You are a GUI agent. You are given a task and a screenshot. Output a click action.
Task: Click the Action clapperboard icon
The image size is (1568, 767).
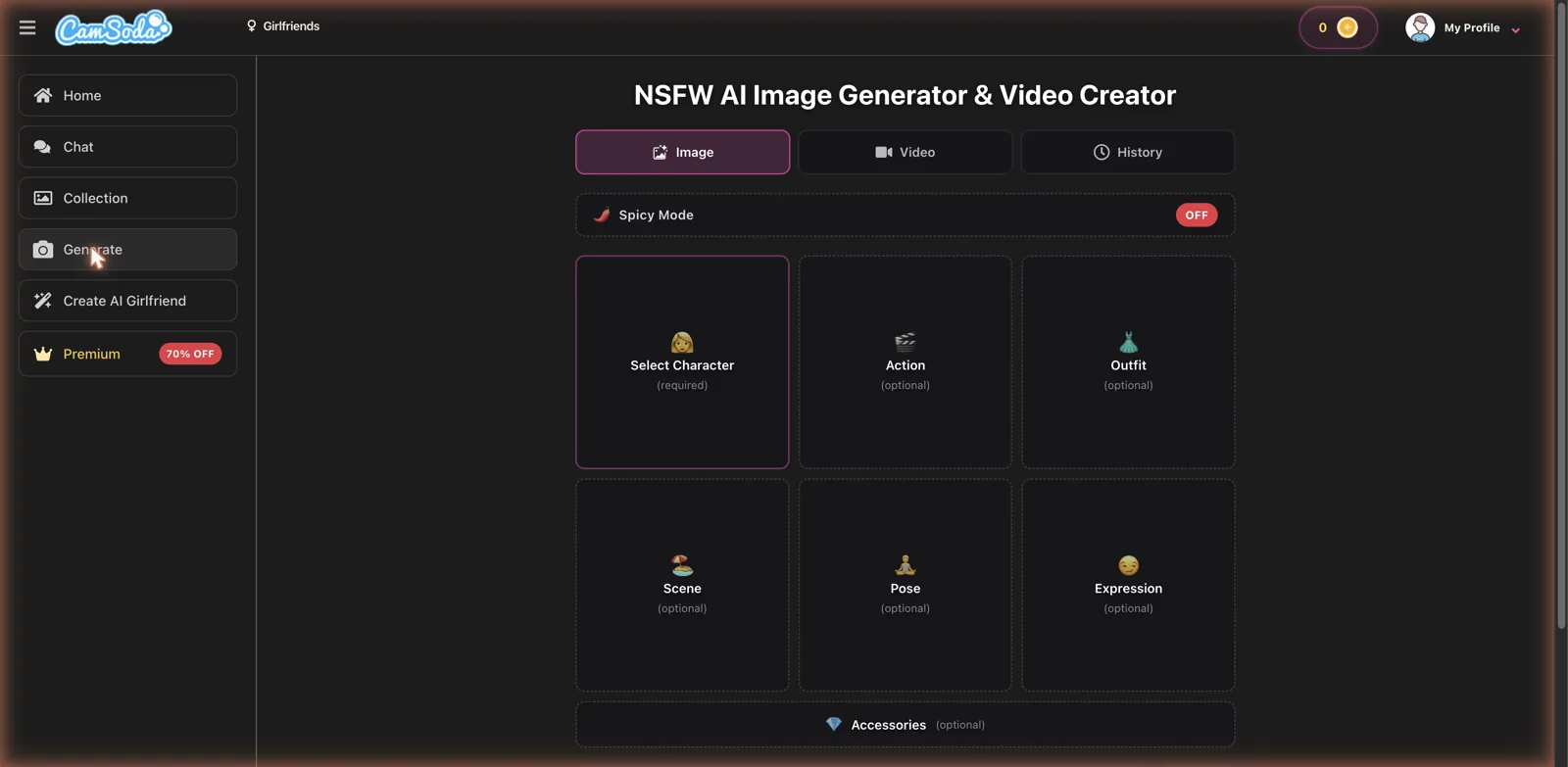pyautogui.click(x=905, y=342)
